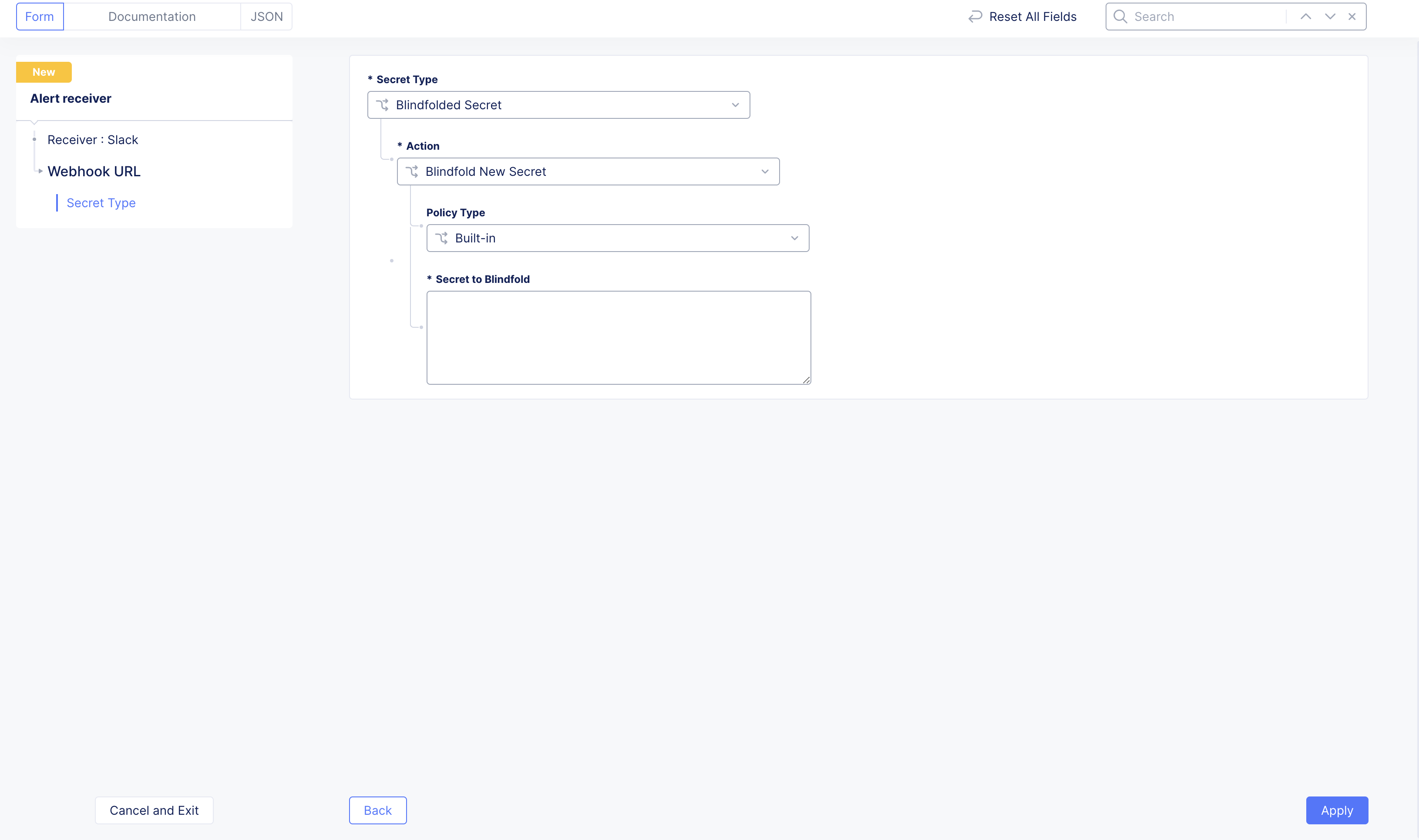The image size is (1419, 840).
Task: Click the Reset All Fields icon
Action: (x=975, y=17)
